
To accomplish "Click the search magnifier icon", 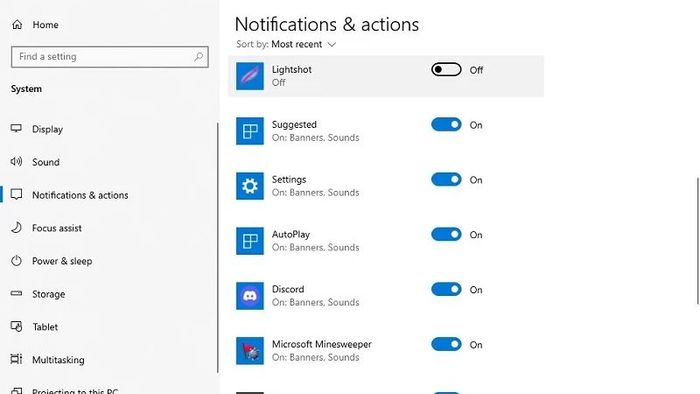I will coord(199,57).
